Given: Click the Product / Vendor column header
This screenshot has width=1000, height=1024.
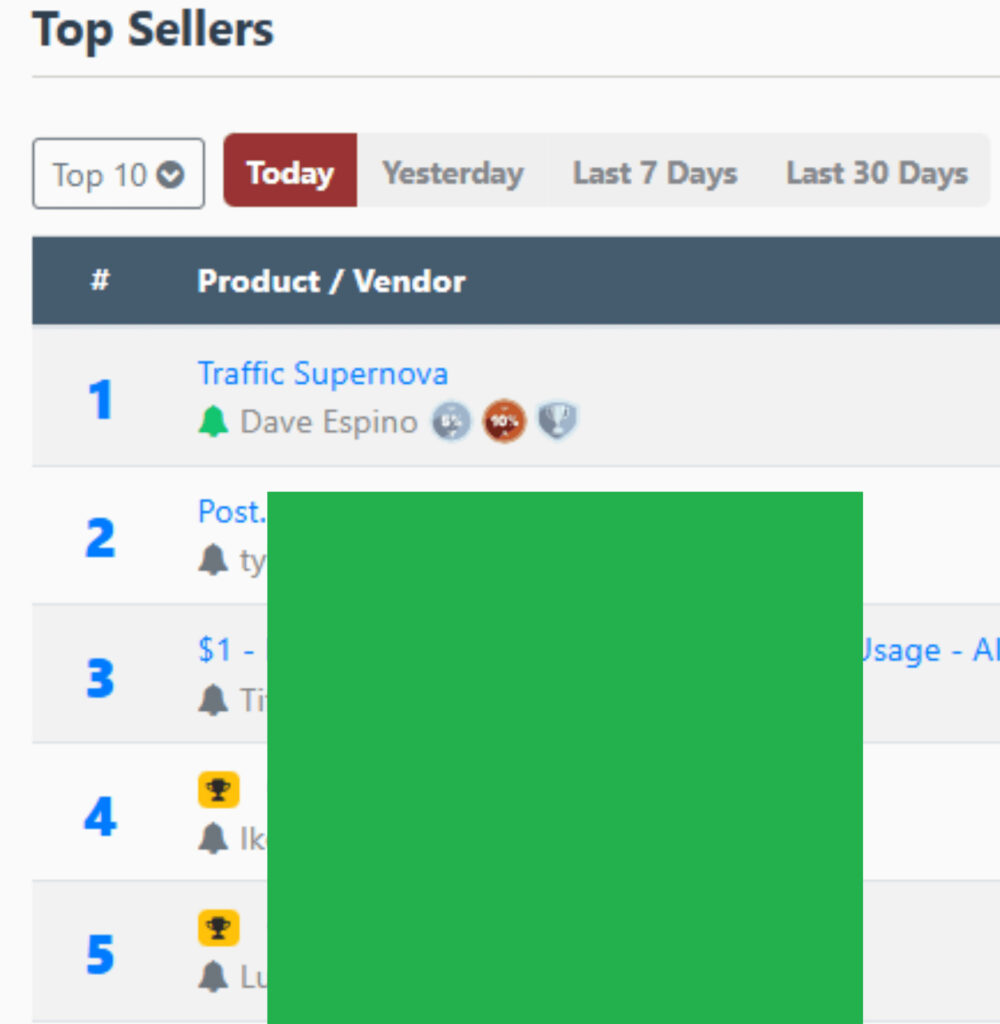Looking at the screenshot, I should click(331, 281).
